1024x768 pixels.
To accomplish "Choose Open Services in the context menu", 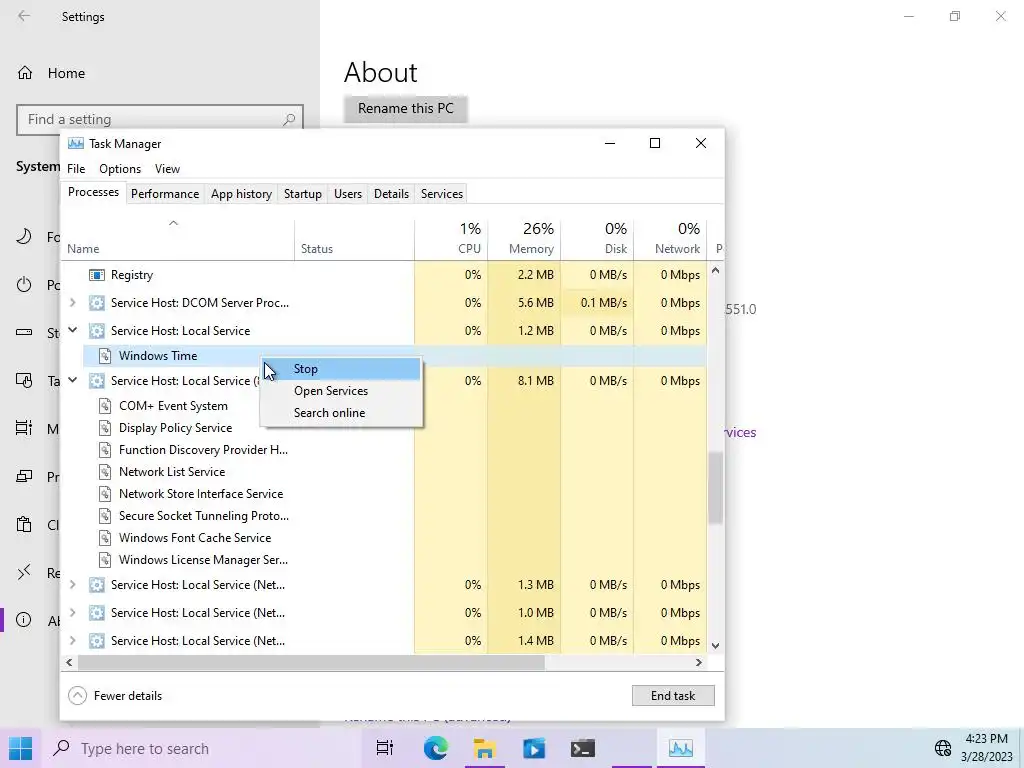I will pyautogui.click(x=341, y=391).
